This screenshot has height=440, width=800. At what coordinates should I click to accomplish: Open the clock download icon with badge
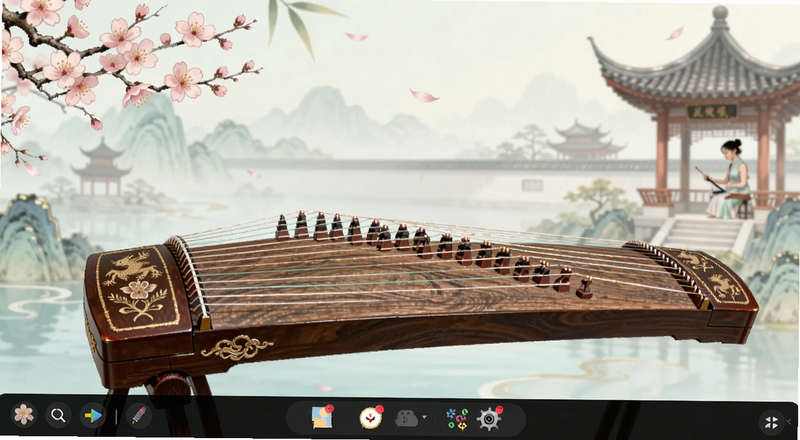[x=371, y=418]
